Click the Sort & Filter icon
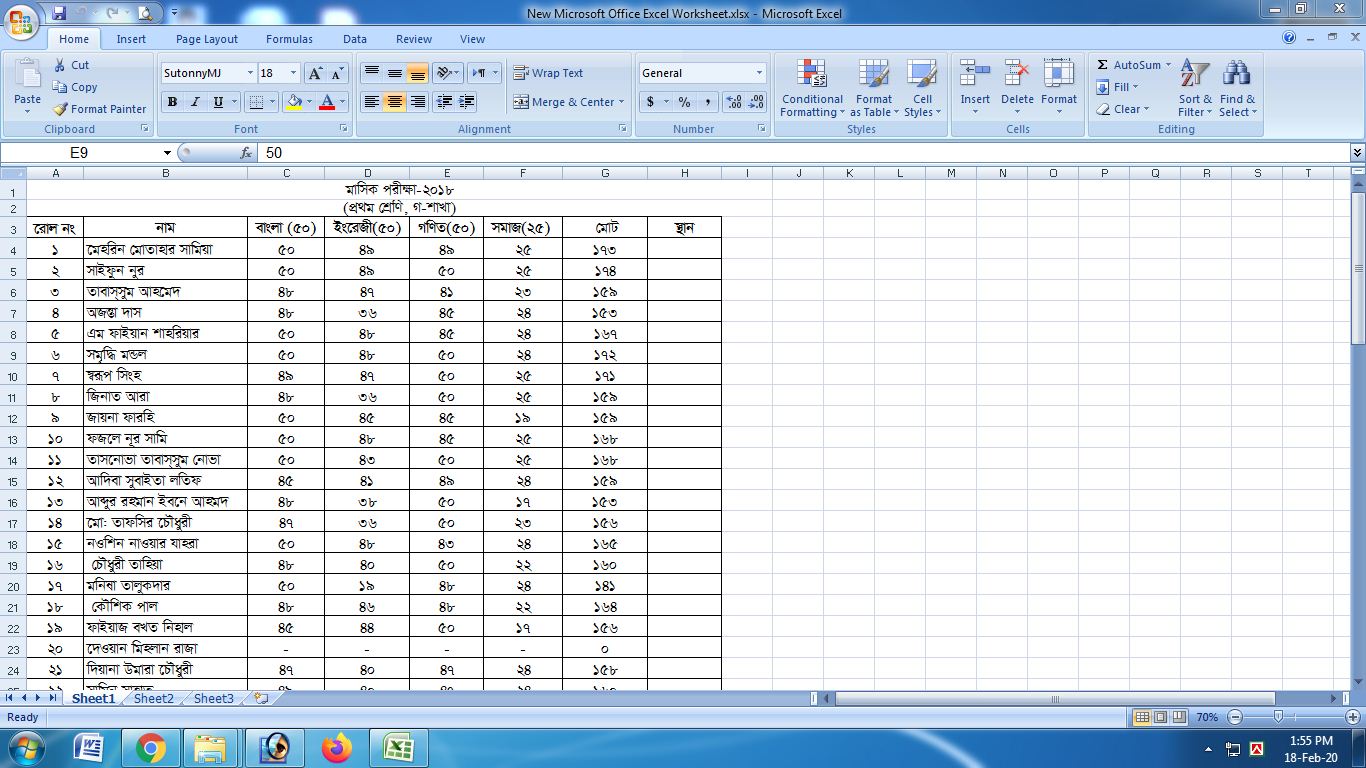1366x768 pixels. 1194,75
